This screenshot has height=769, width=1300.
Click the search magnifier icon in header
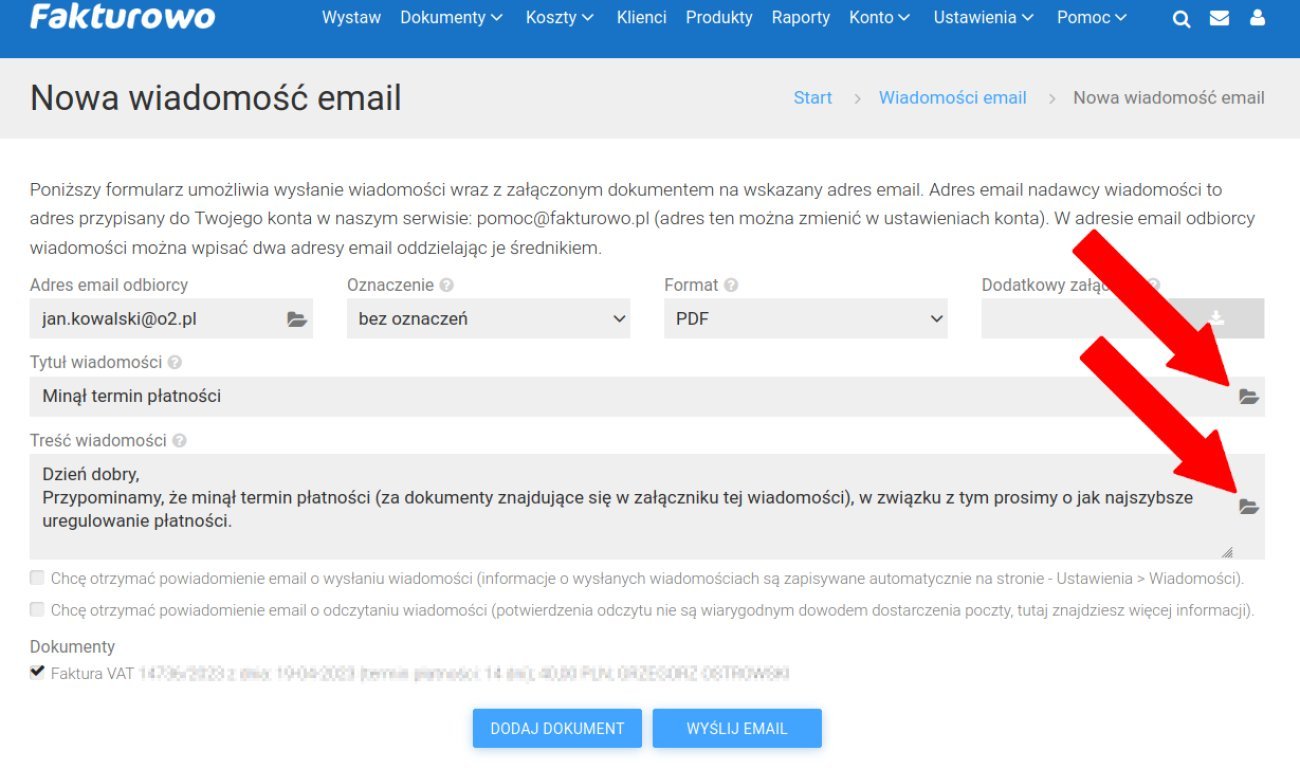[x=1181, y=19]
